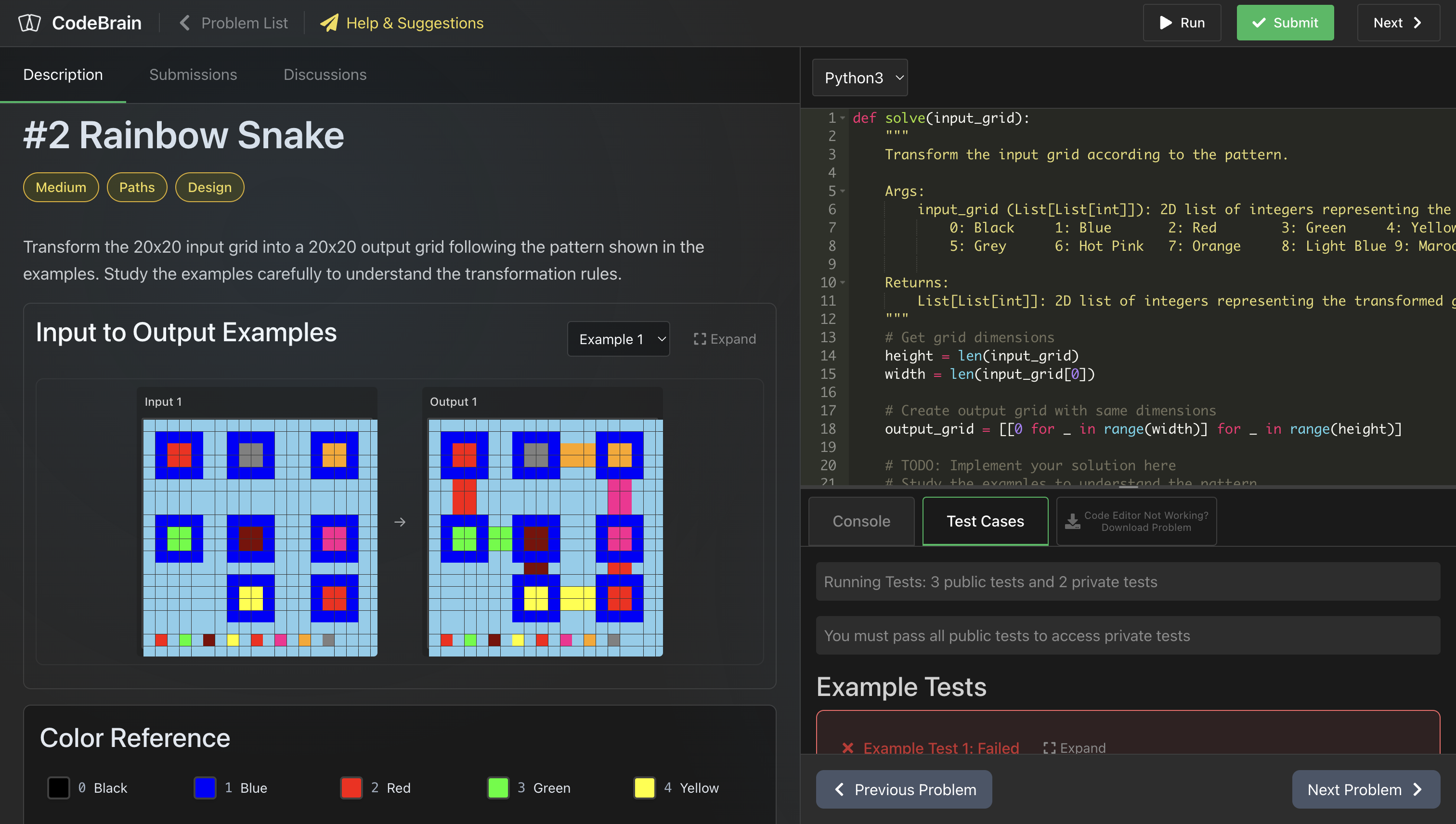Collapse the code fold arrow at line 5
This screenshot has height=824, width=1456.
coord(842,191)
